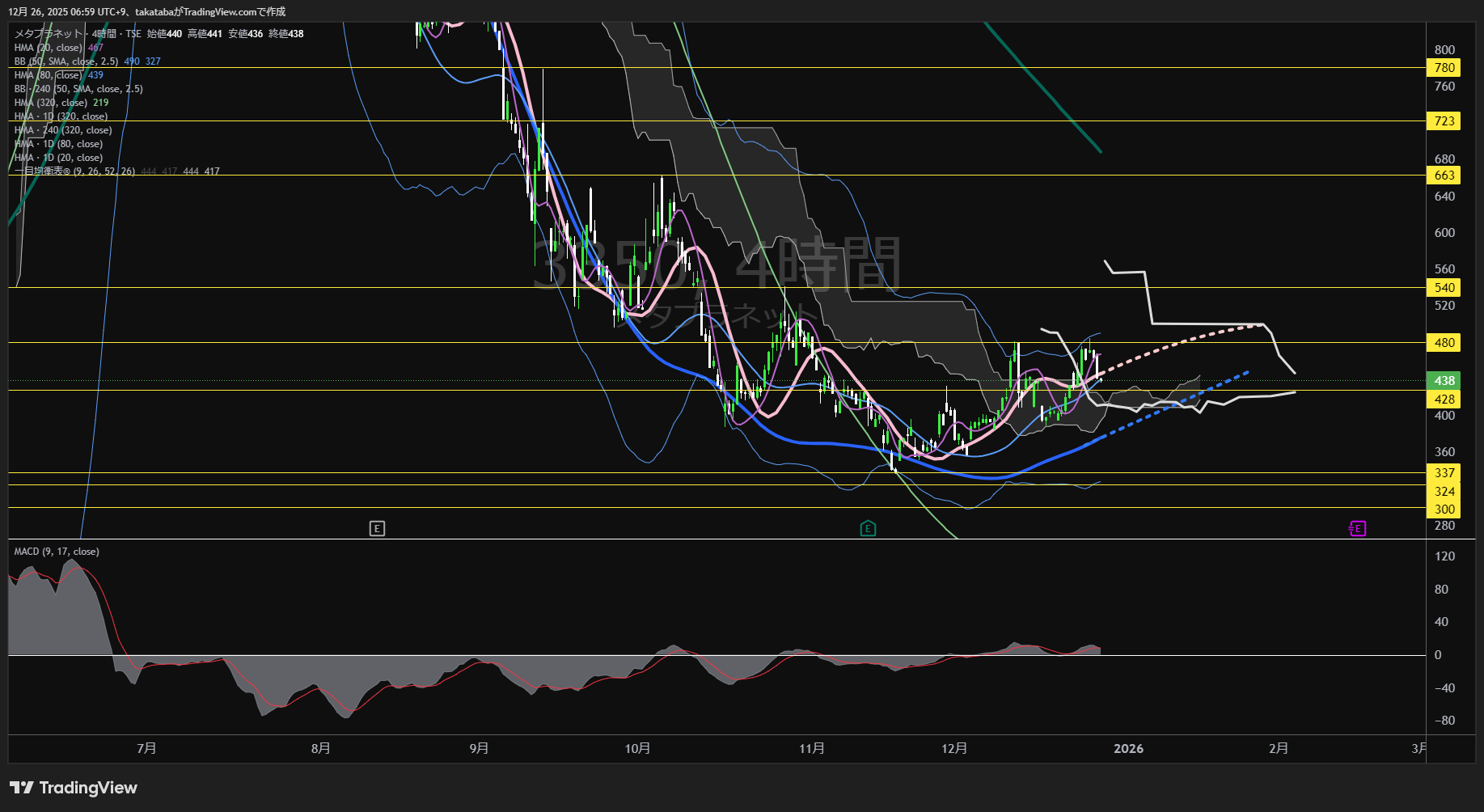This screenshot has width=1484, height=812.
Task: Select the yellow 780 price line label
Action: 1444,68
